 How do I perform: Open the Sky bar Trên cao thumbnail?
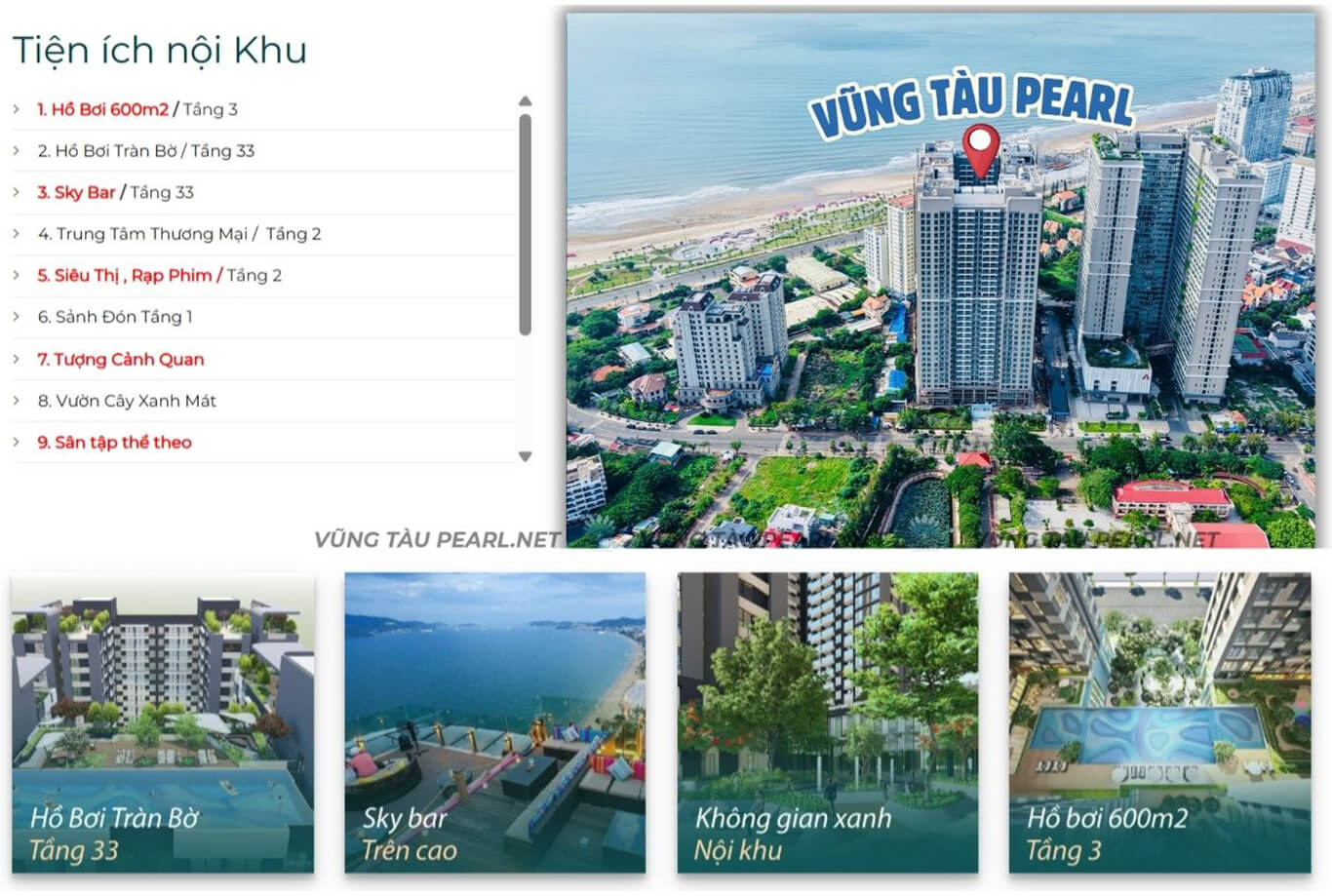pyautogui.click(x=495, y=722)
